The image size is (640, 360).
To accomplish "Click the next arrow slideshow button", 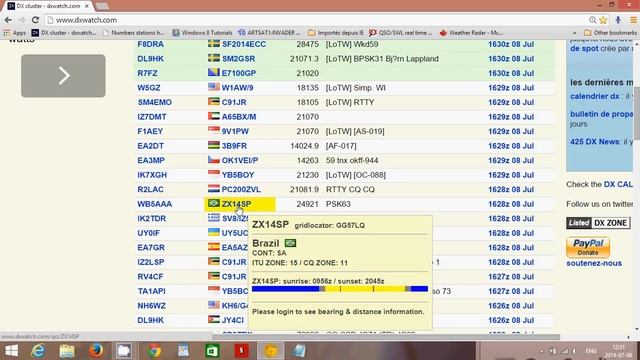I will (63, 76).
